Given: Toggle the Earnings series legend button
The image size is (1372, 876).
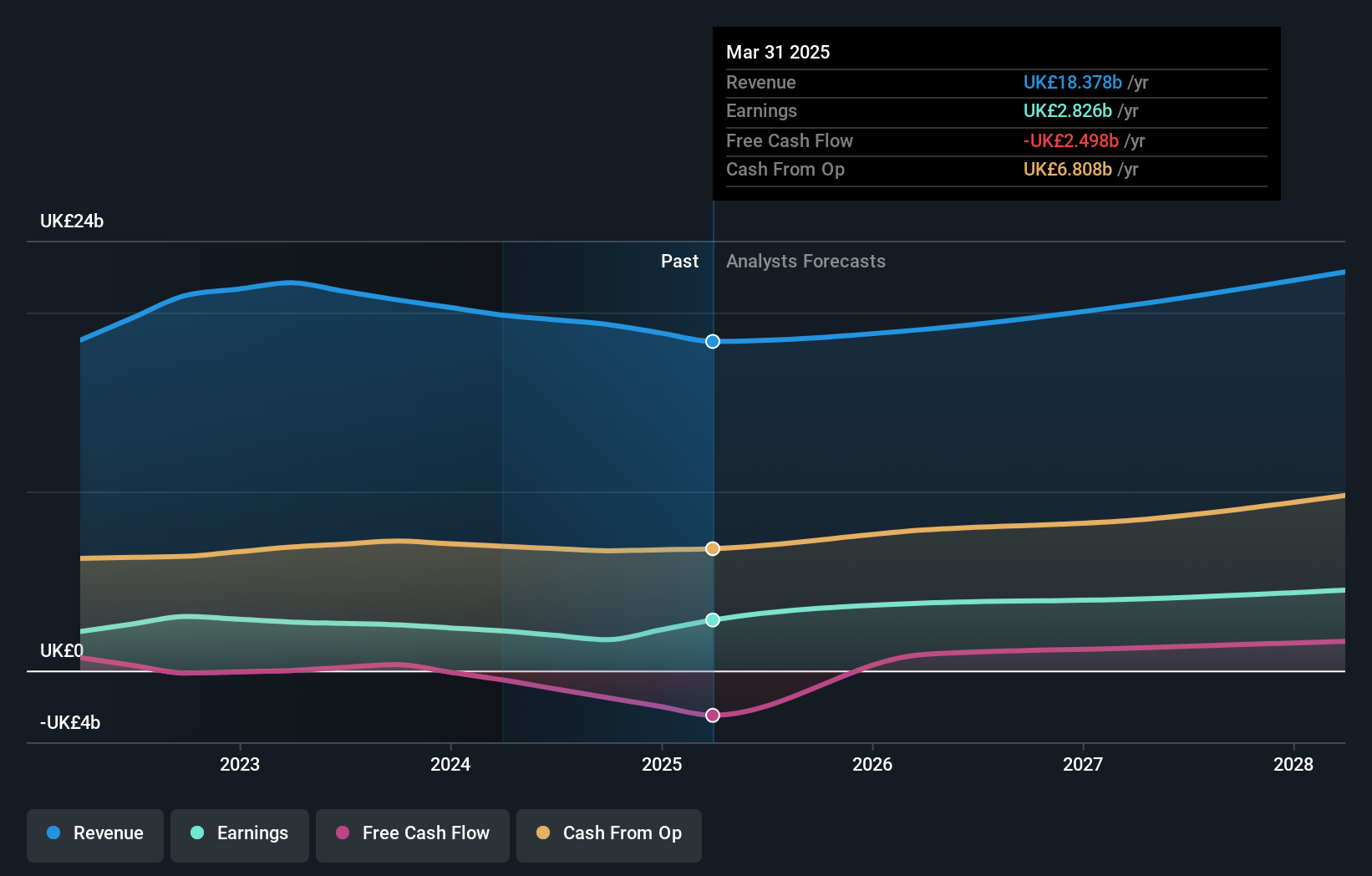Looking at the screenshot, I should pyautogui.click(x=240, y=835).
